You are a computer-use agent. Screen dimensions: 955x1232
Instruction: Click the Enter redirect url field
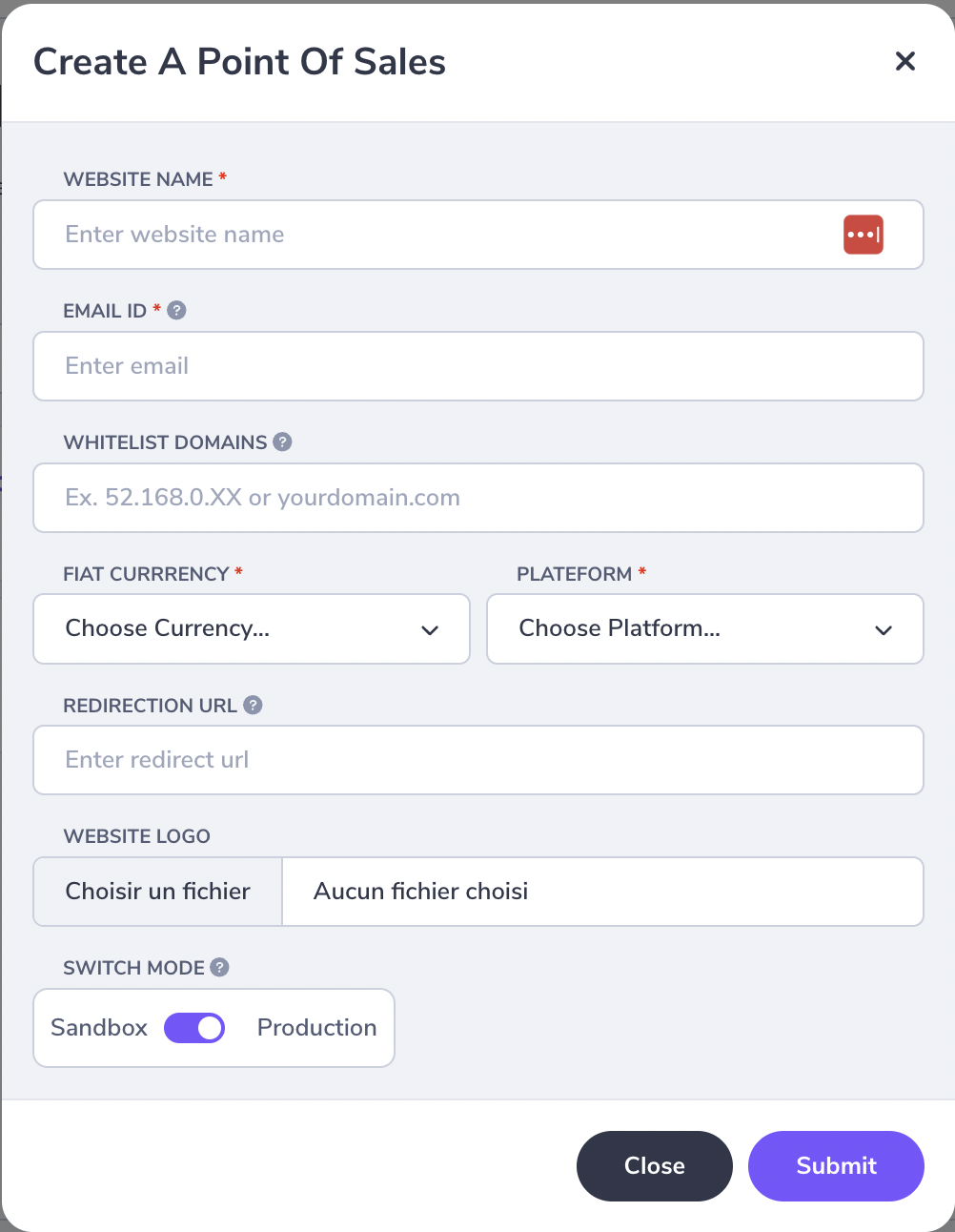(478, 760)
